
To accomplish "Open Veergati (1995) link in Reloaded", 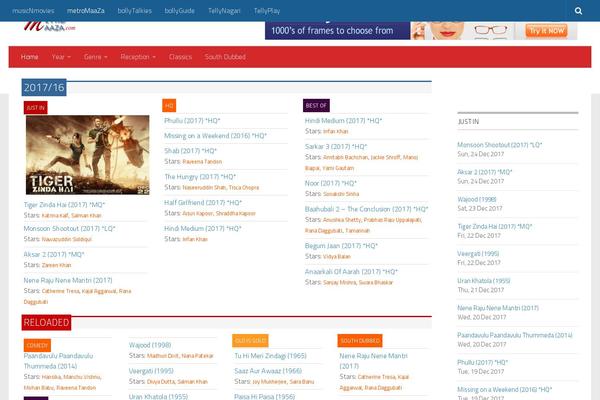I will click(x=151, y=371).
